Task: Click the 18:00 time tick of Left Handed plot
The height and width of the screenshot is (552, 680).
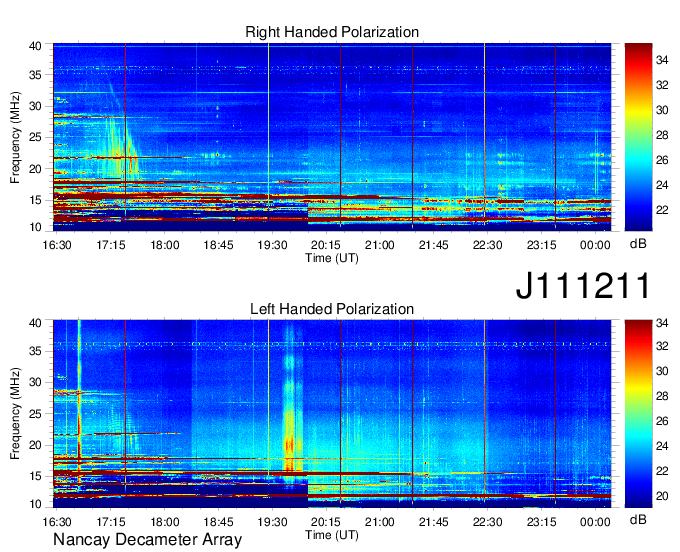Action: point(165,522)
